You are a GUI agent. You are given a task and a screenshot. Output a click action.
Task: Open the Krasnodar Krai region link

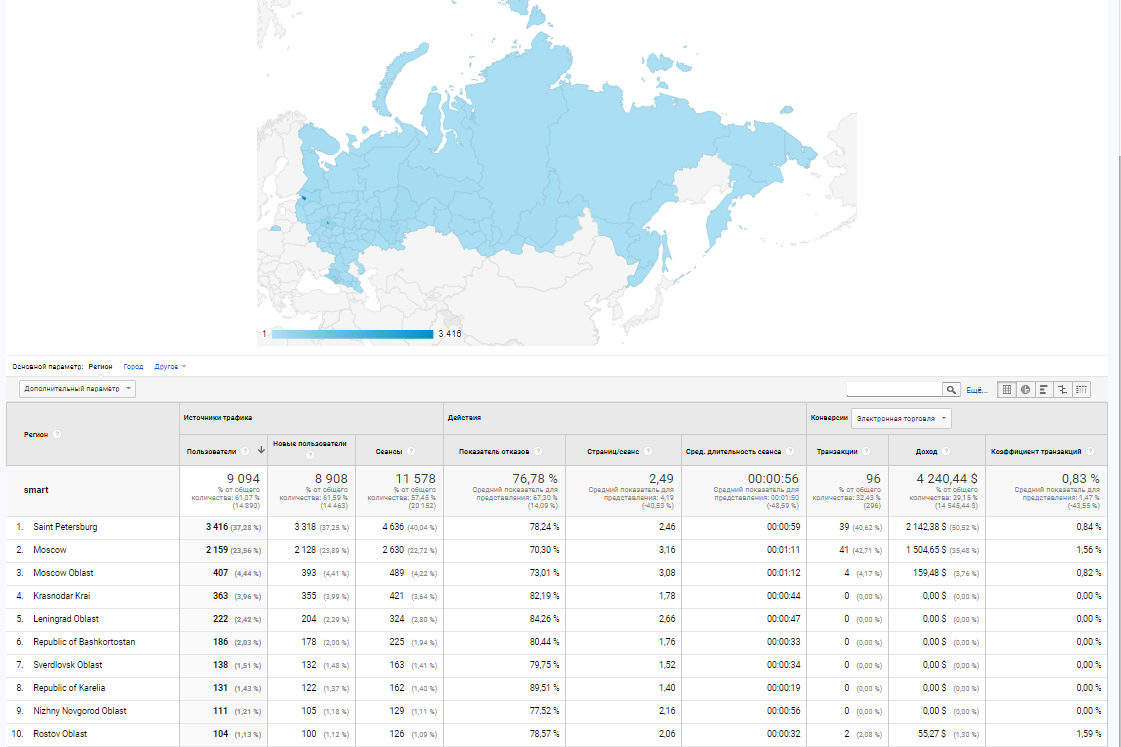(x=61, y=595)
